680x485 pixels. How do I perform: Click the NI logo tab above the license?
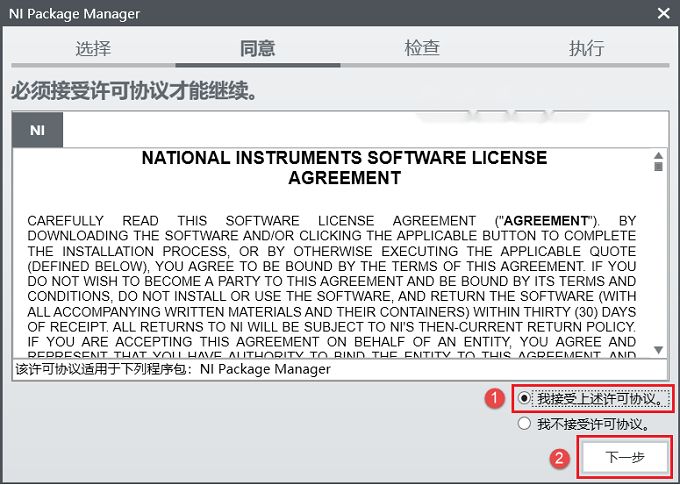(x=38, y=130)
